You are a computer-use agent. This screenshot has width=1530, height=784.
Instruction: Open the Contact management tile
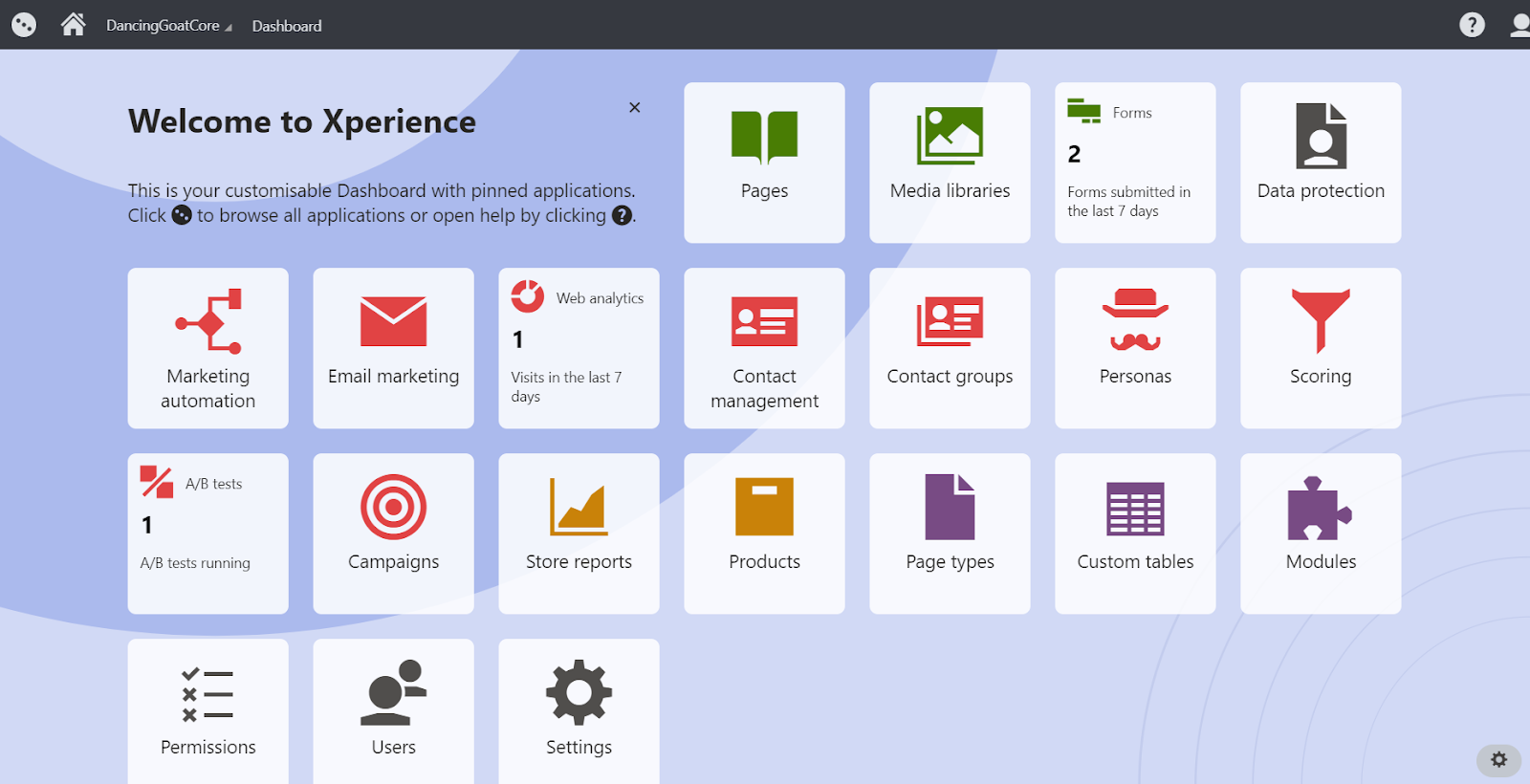click(764, 348)
